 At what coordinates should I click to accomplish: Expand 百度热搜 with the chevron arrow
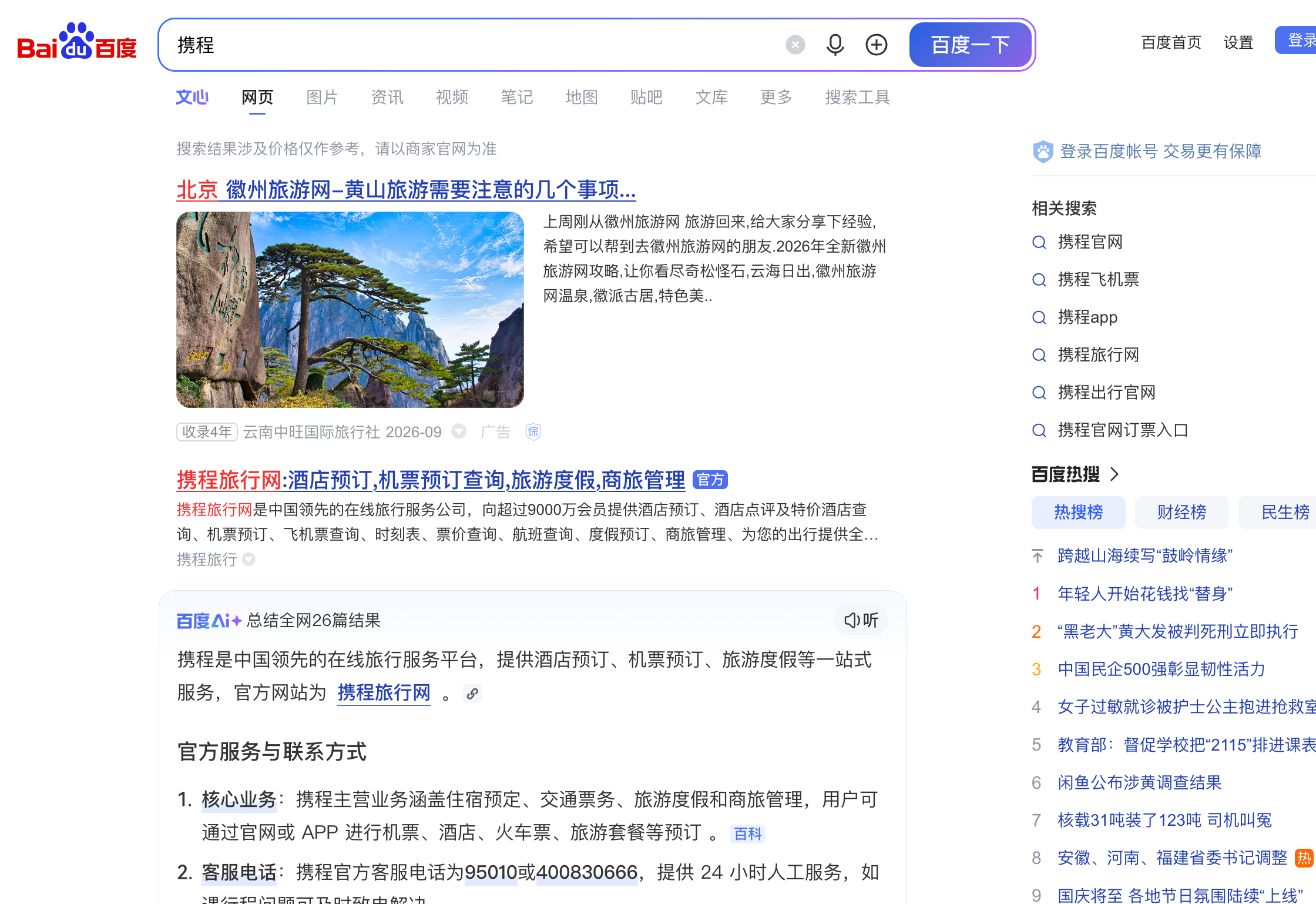(1115, 474)
